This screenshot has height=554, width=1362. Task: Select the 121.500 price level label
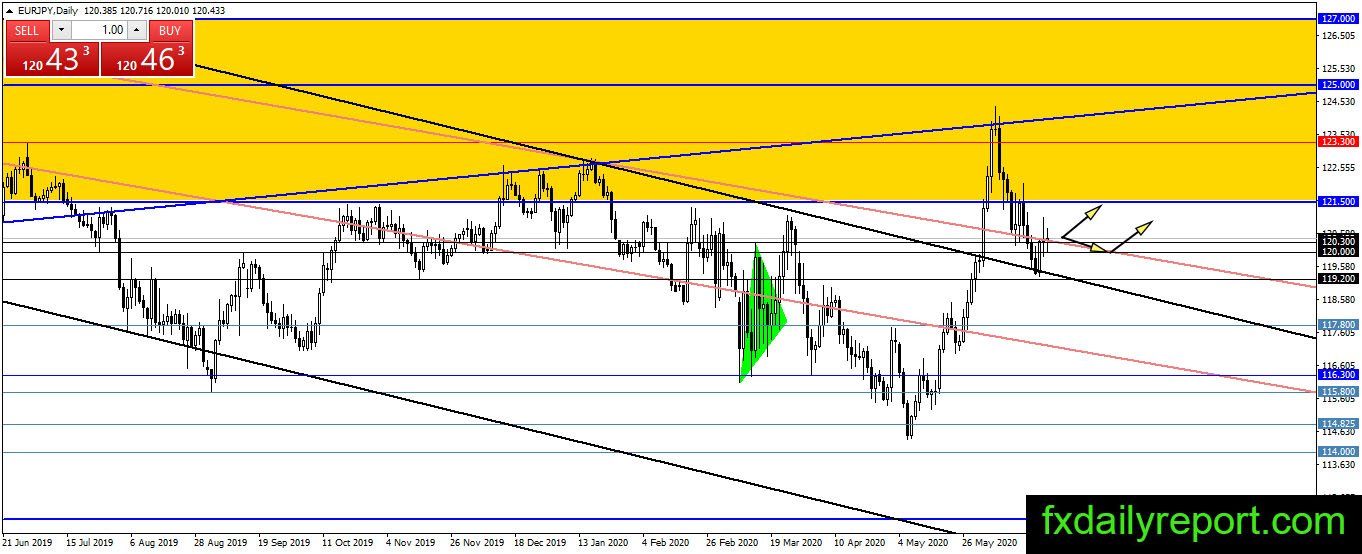click(1338, 201)
